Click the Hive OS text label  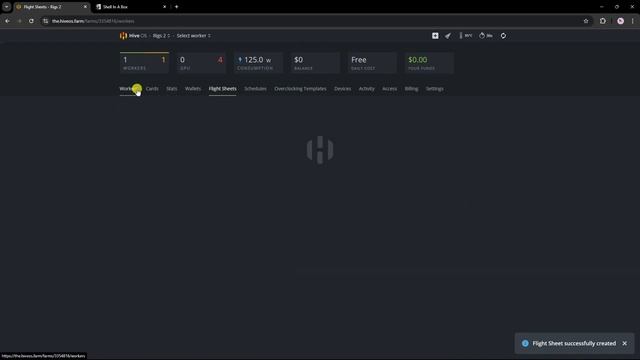point(138,36)
